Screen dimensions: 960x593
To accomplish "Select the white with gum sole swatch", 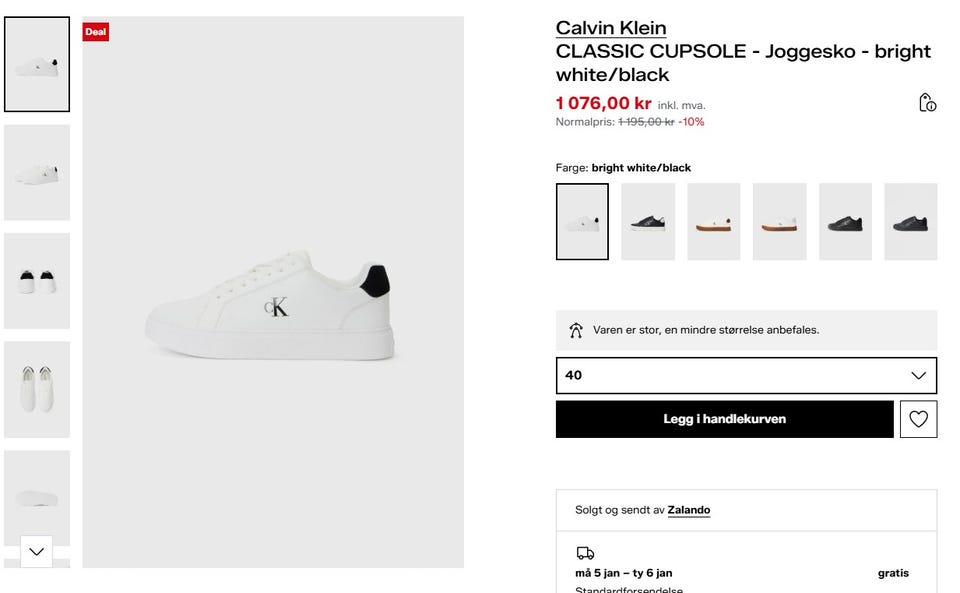I will [x=714, y=222].
